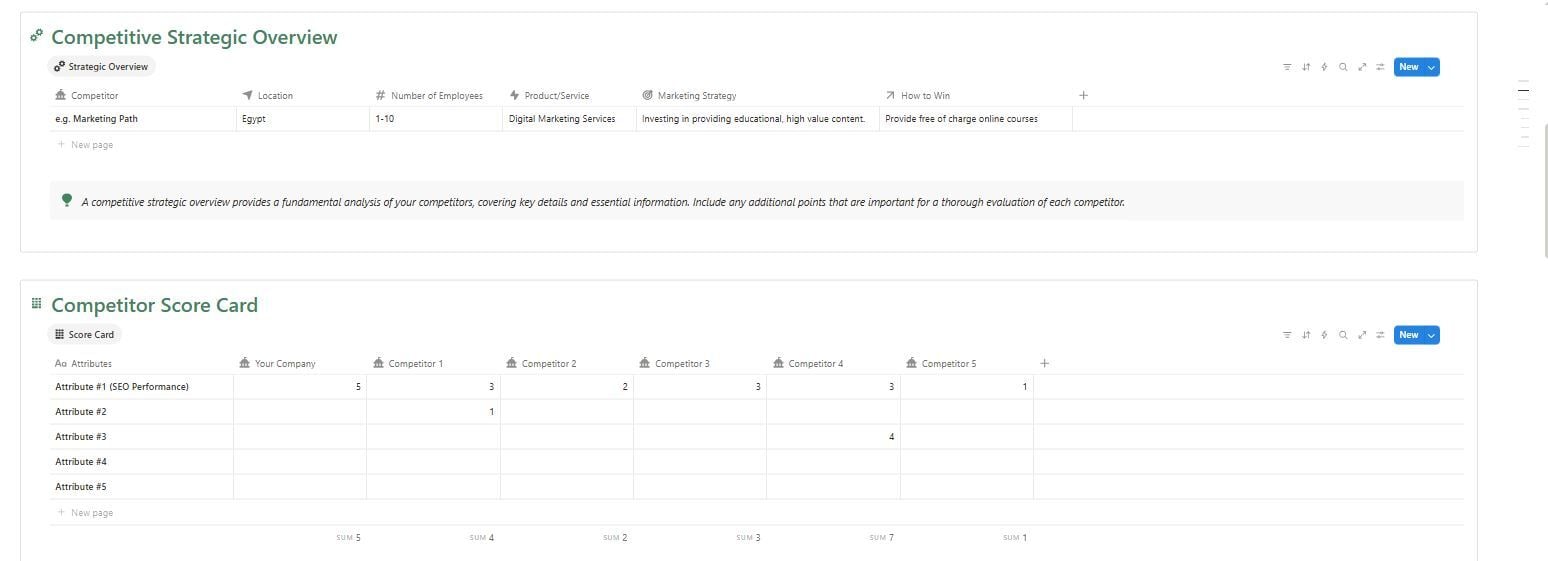
Task: Open sort options in Score Card database
Action: coord(1306,335)
